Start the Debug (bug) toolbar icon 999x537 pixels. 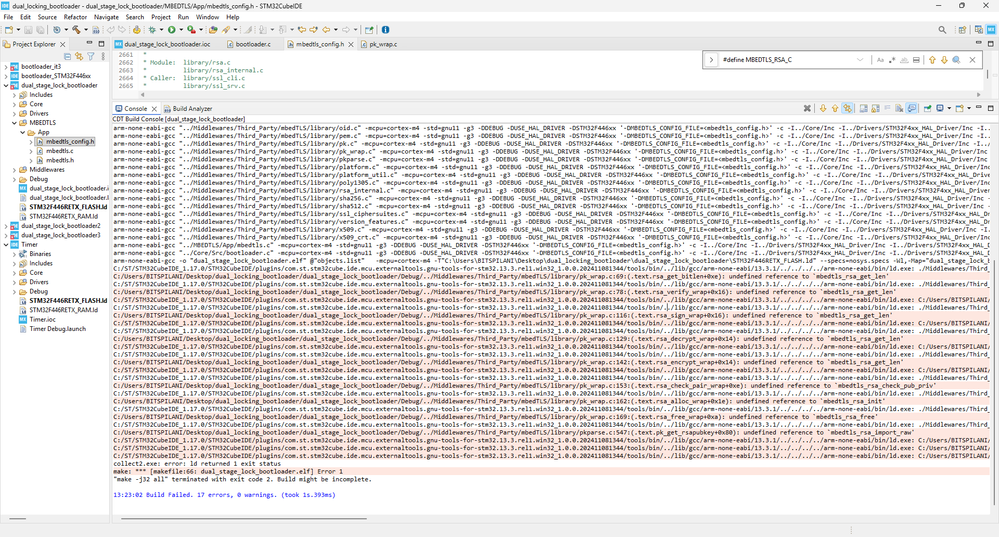[x=152, y=29]
